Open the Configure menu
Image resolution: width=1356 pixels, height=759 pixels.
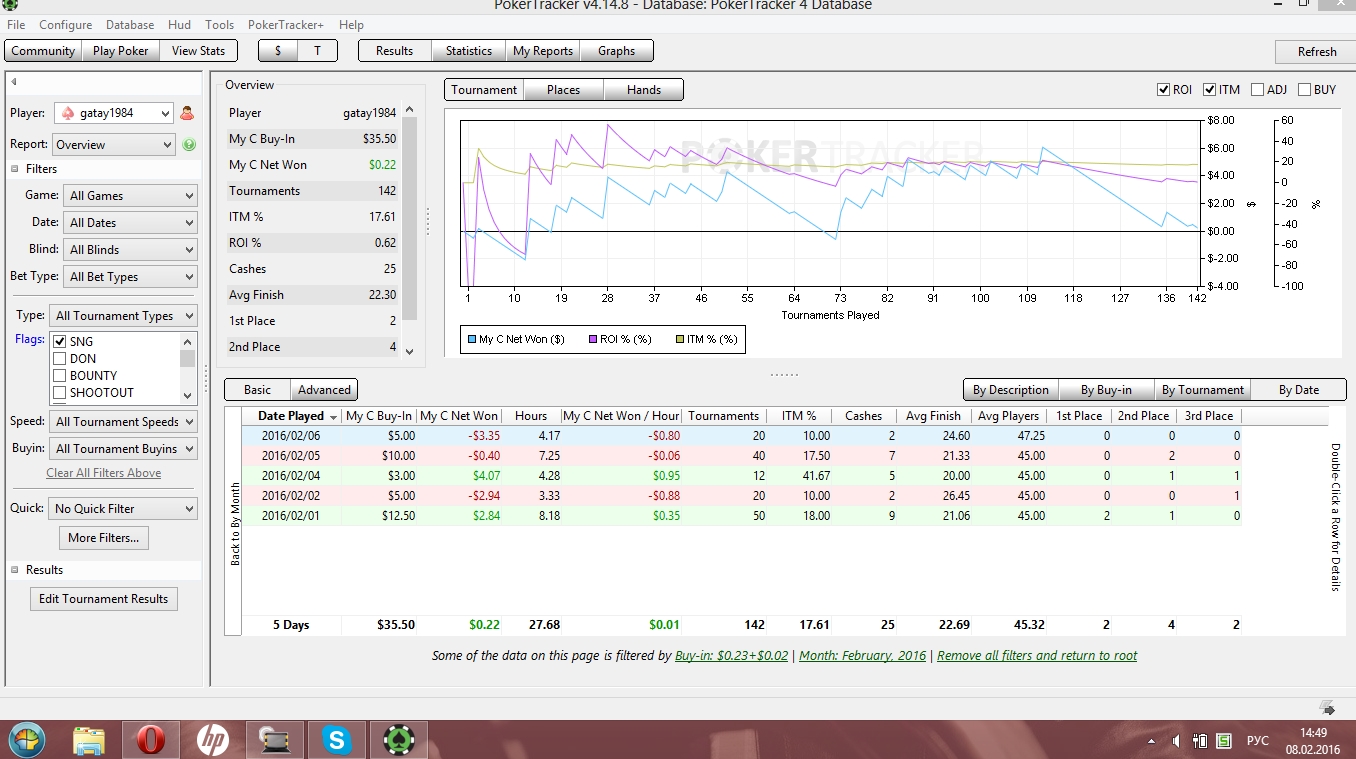[65, 25]
